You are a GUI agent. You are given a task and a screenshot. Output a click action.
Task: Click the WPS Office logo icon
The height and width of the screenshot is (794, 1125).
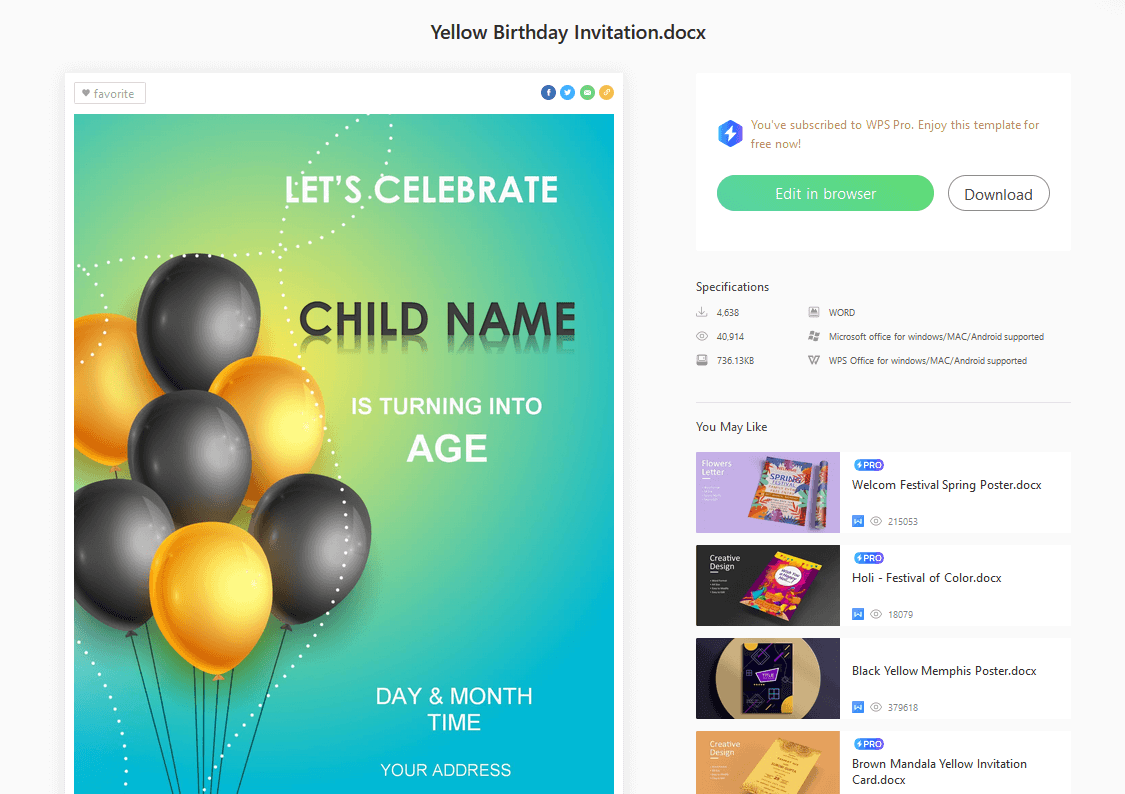click(x=814, y=361)
